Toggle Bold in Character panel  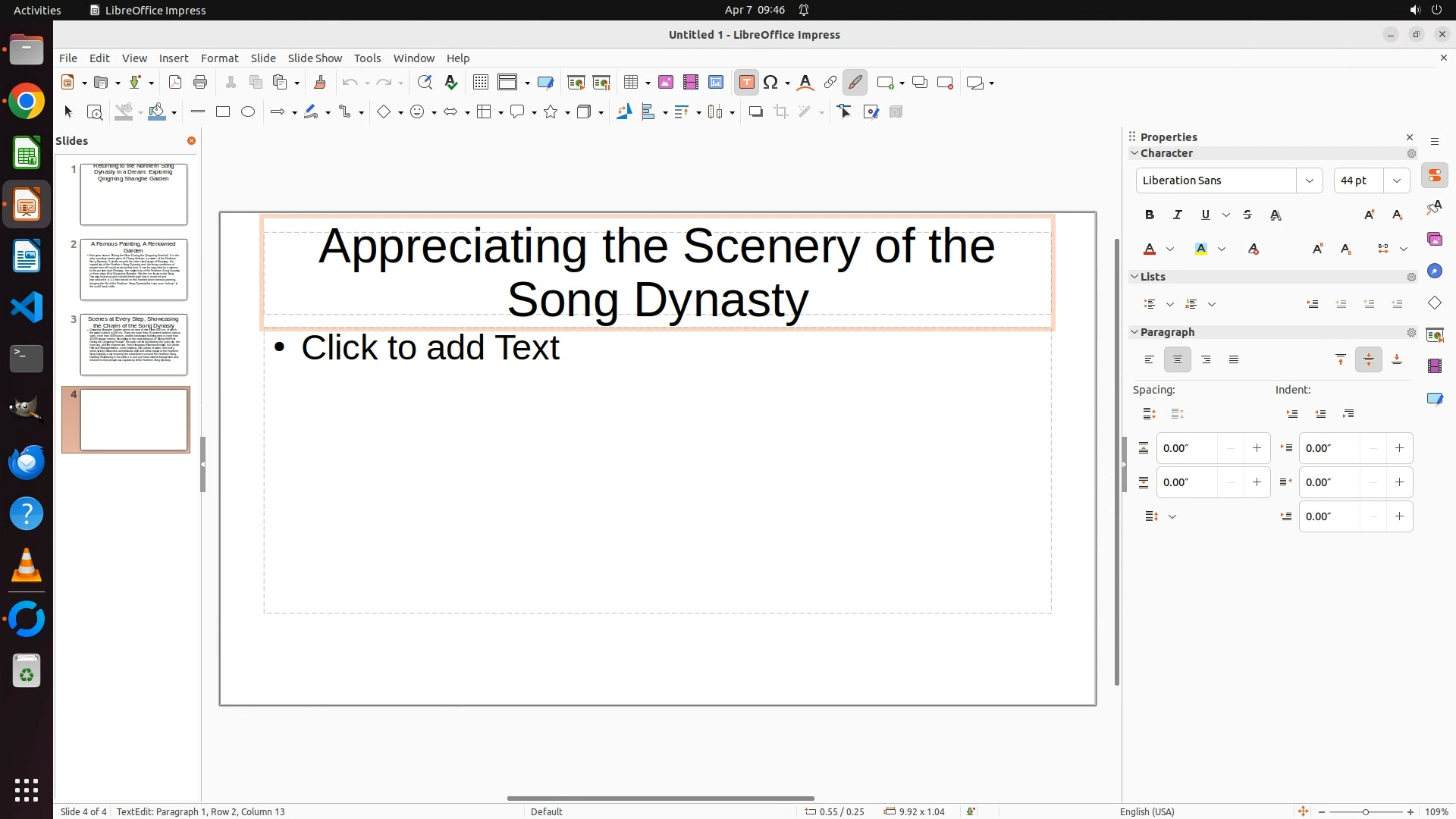[1150, 215]
